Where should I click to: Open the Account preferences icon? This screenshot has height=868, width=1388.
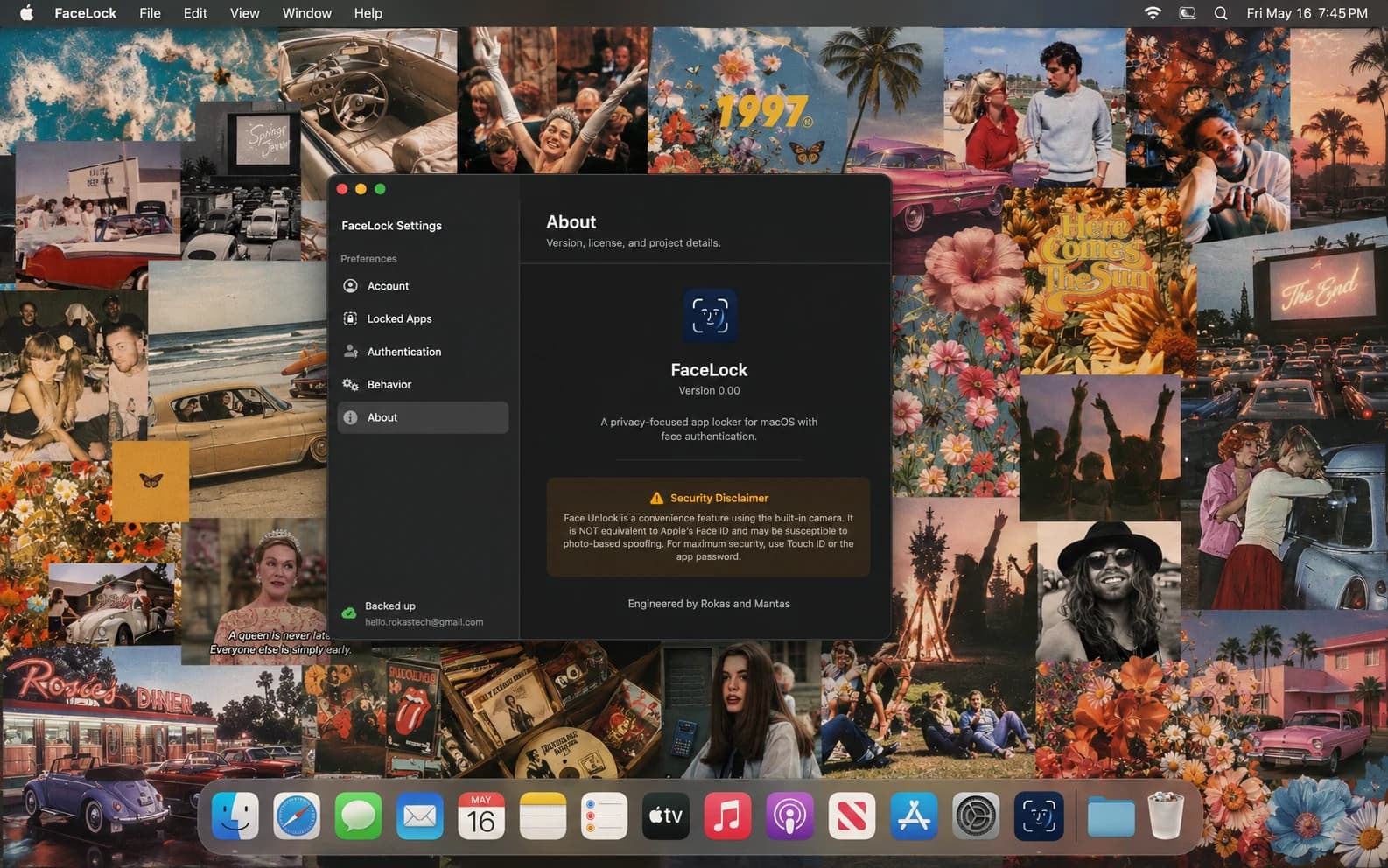(350, 286)
